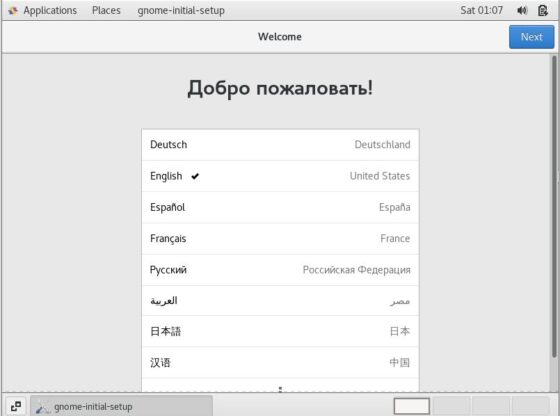Select the Deutsch language row
560x416 pixels.
[x=280, y=145]
